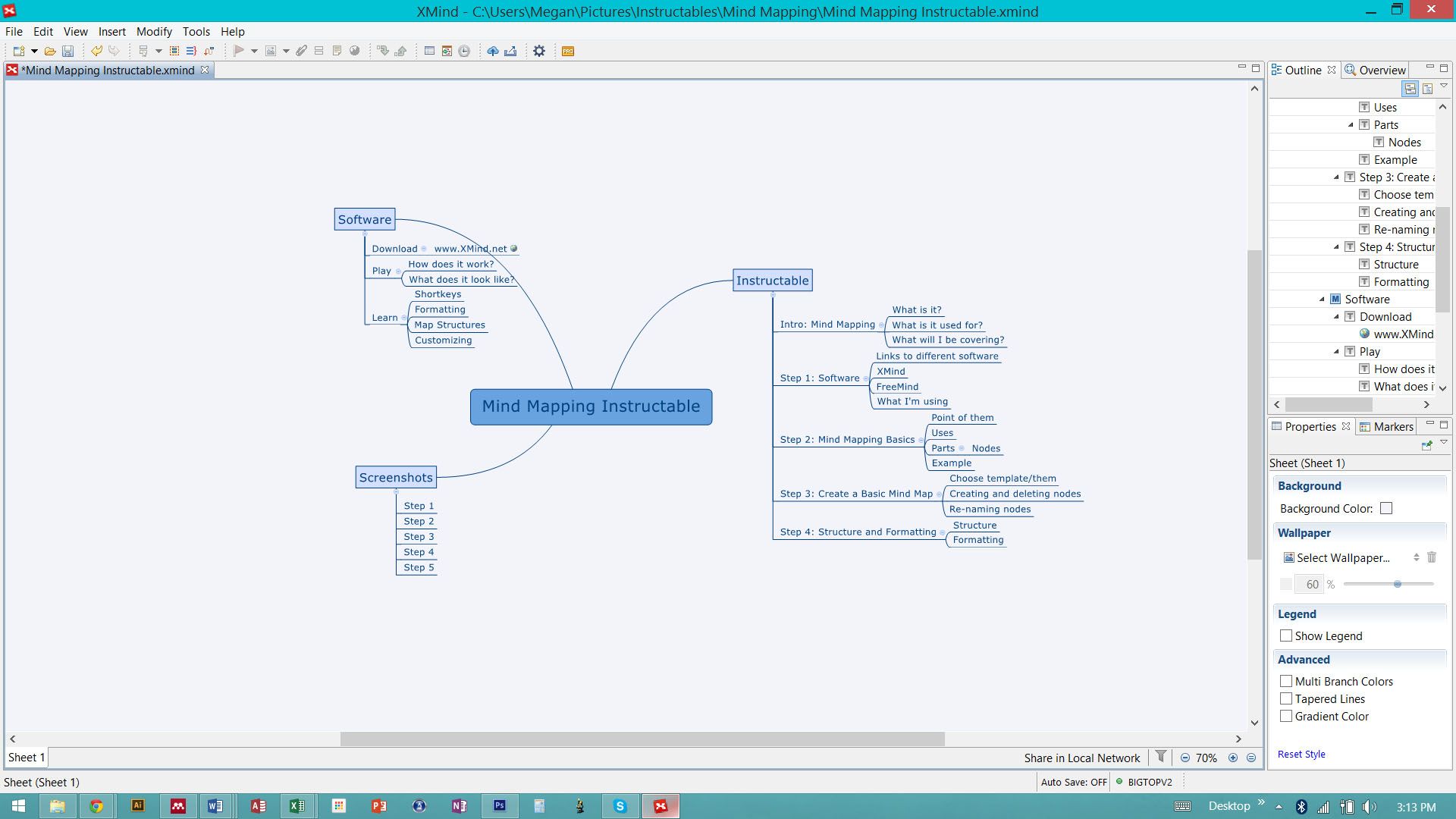Image resolution: width=1456 pixels, height=819 pixels.
Task: Upload the map using the cloud icon
Action: click(493, 51)
